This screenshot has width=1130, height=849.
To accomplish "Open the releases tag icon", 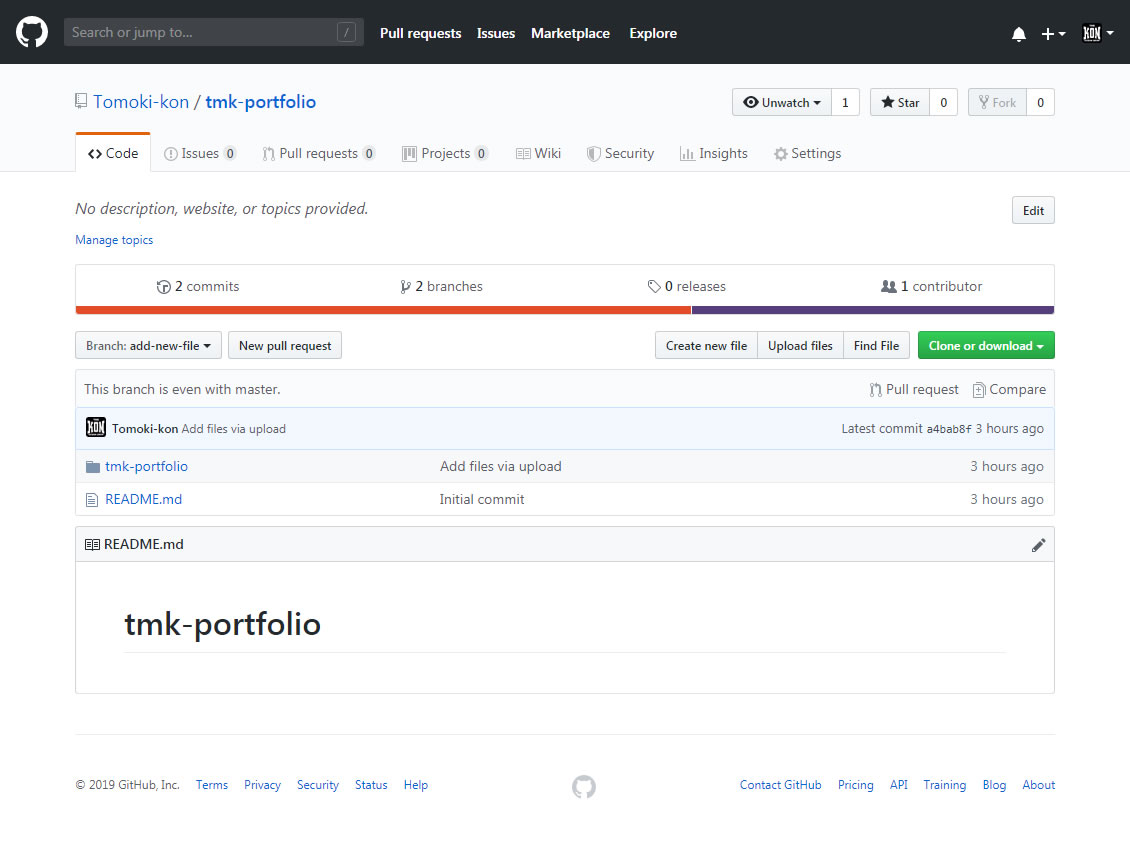I will [656, 286].
